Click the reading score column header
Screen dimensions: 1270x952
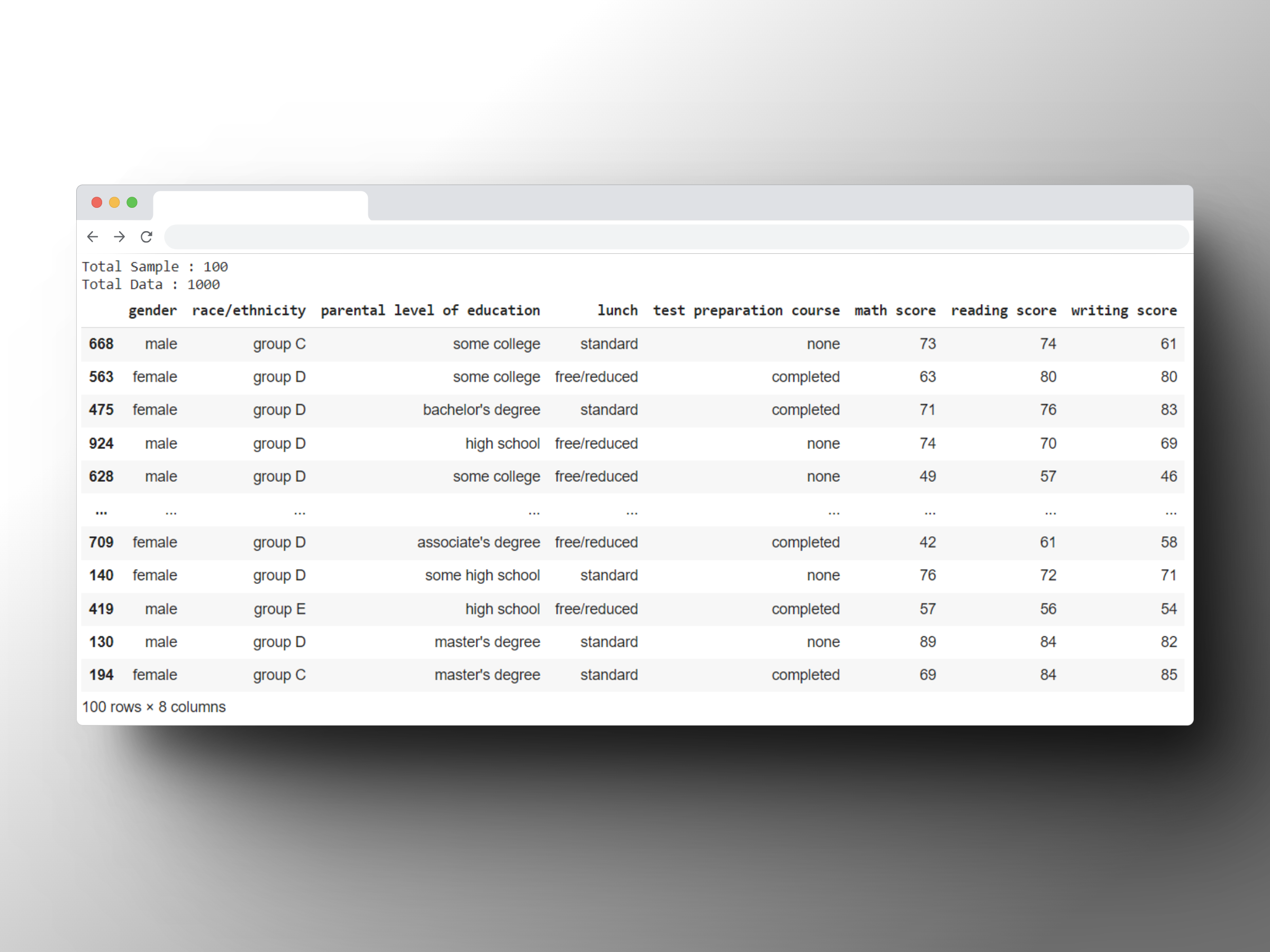[1003, 310]
